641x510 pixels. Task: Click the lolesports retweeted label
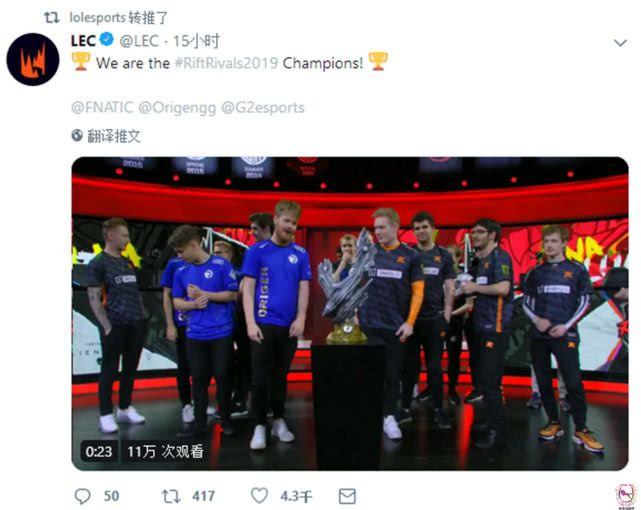pyautogui.click(x=119, y=18)
